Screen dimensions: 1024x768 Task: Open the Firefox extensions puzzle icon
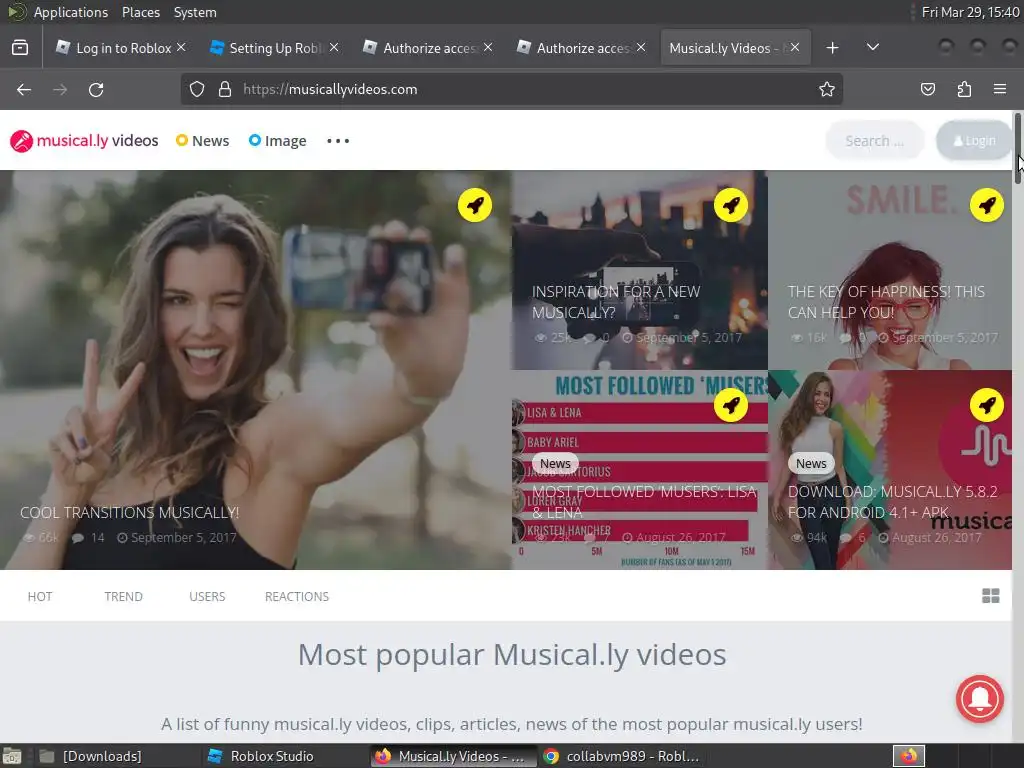964,89
